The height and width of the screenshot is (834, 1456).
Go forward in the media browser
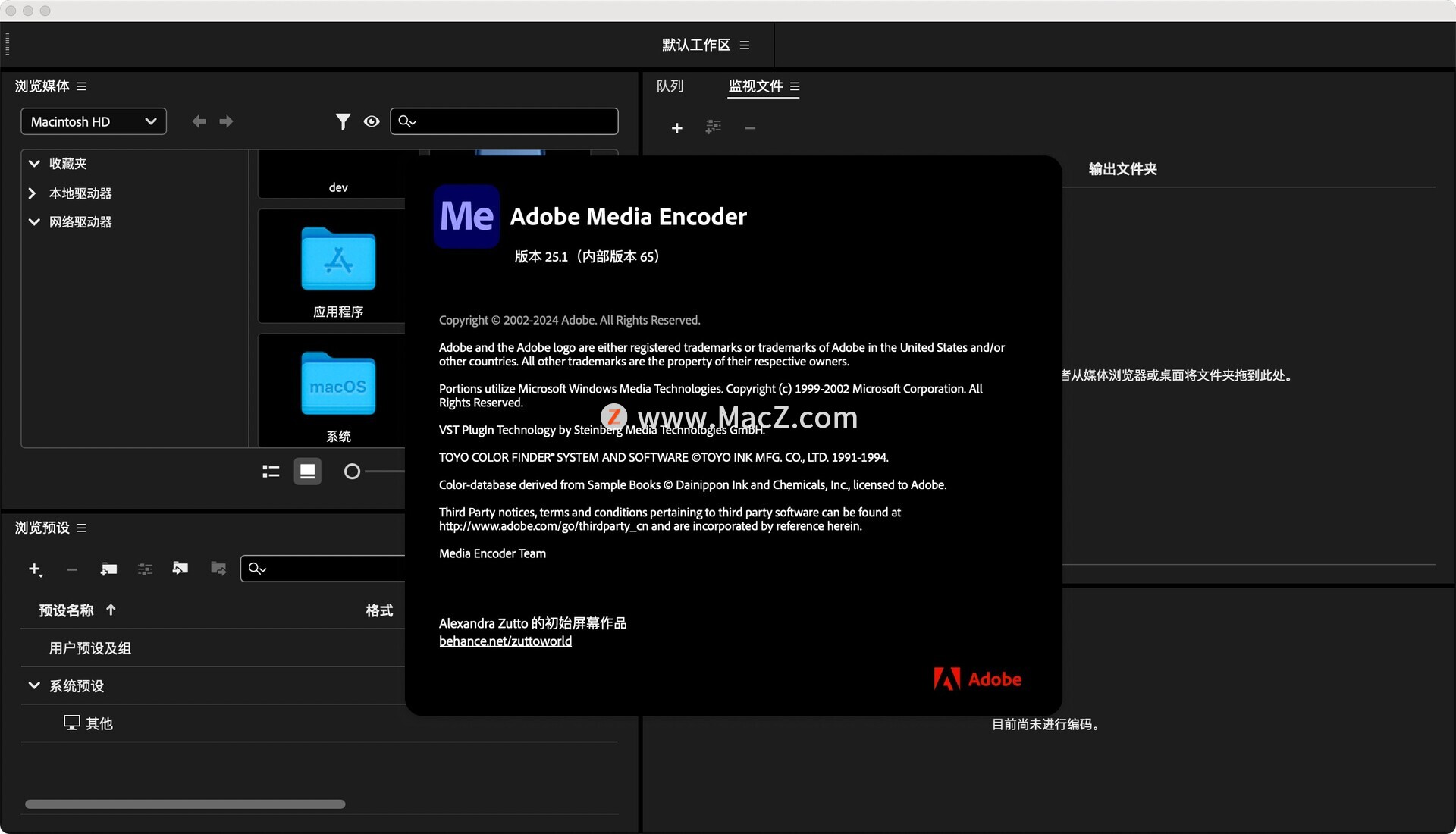[x=226, y=121]
